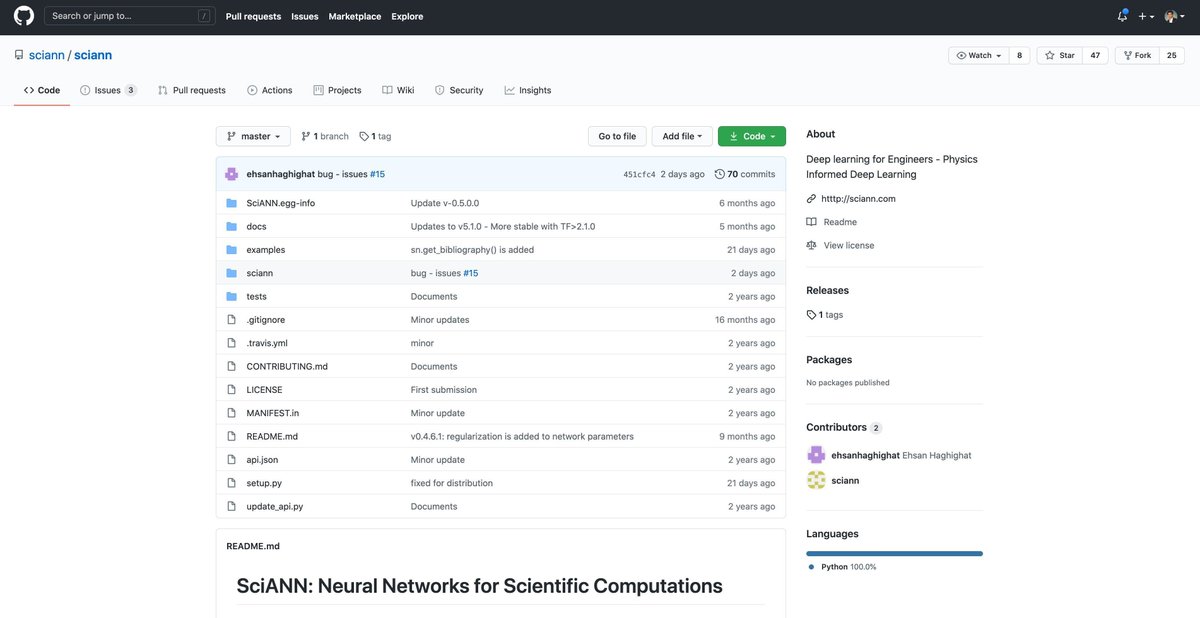Switch to the Issues tab
Screen dimensions: 1200x618
pos(108,90)
